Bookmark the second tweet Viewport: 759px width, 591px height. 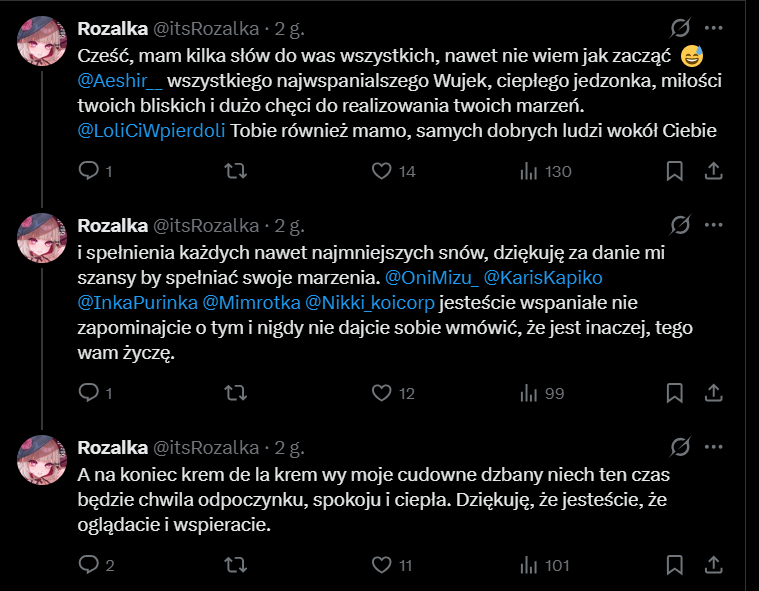pyautogui.click(x=675, y=394)
